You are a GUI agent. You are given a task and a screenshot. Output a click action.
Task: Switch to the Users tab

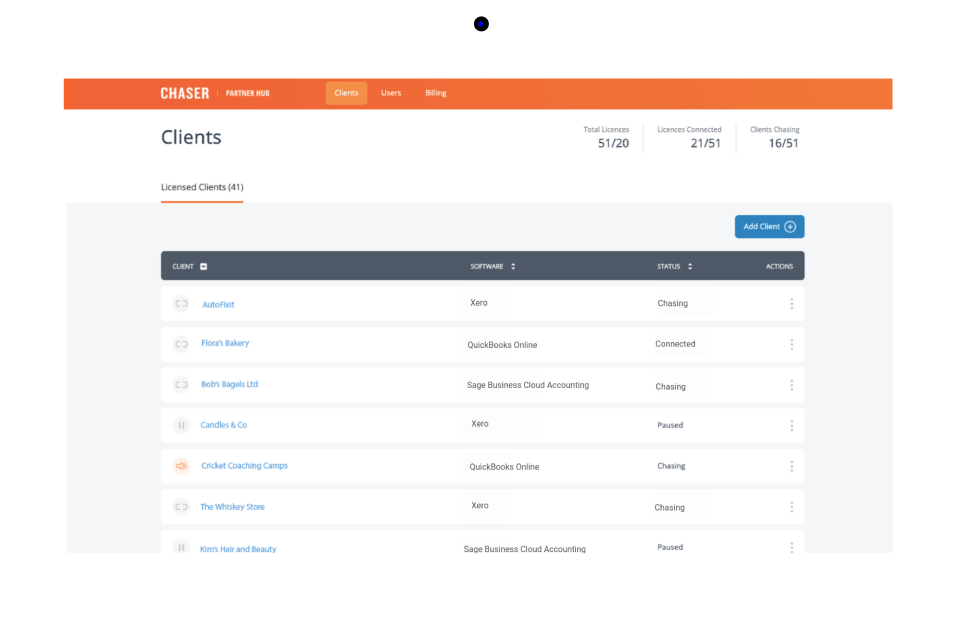(391, 93)
